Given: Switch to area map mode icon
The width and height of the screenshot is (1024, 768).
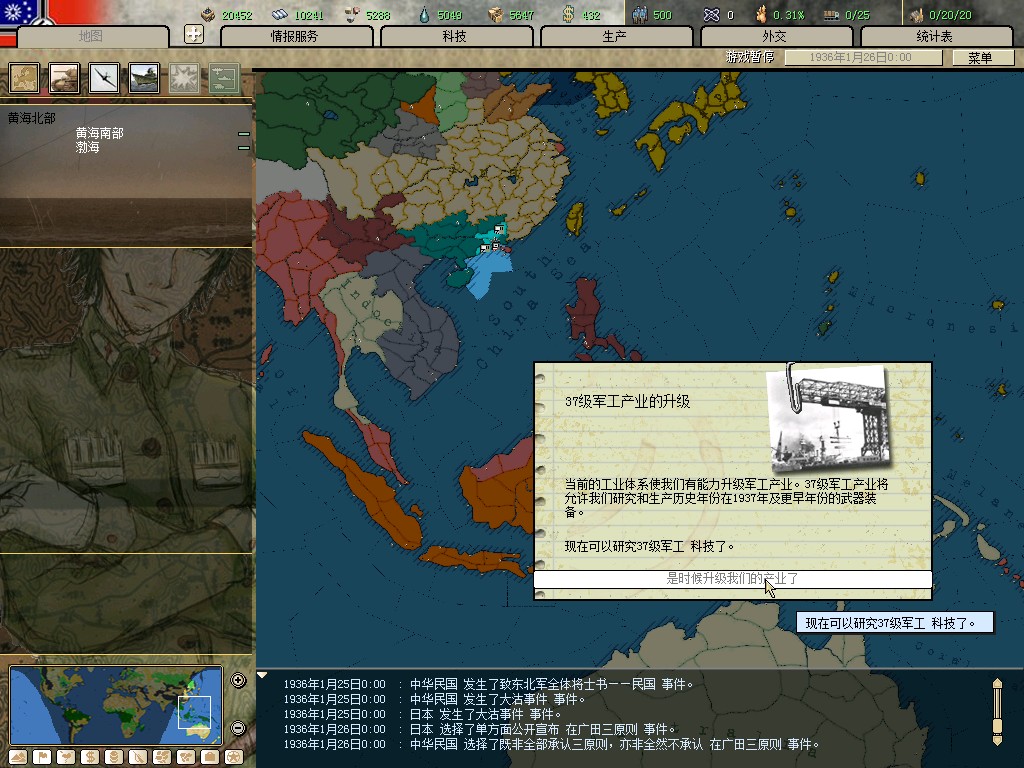Looking at the screenshot, I should point(186,757).
